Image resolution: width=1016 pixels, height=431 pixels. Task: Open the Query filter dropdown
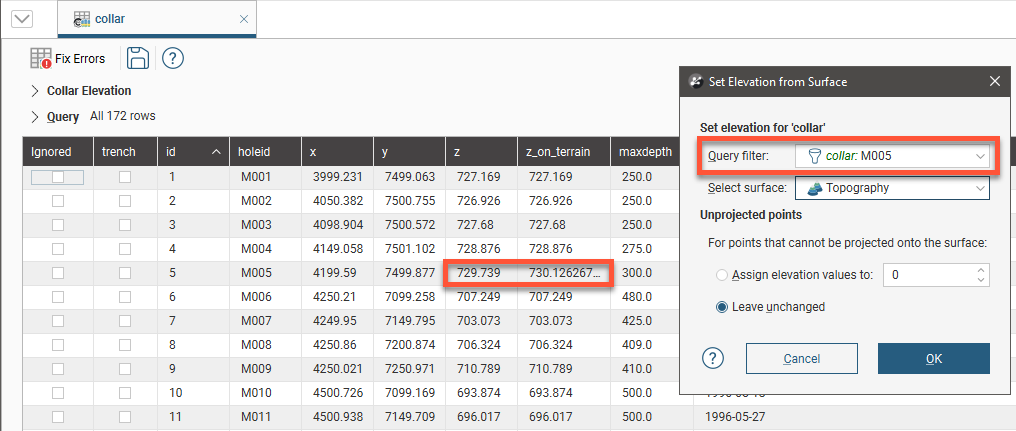(x=892, y=157)
